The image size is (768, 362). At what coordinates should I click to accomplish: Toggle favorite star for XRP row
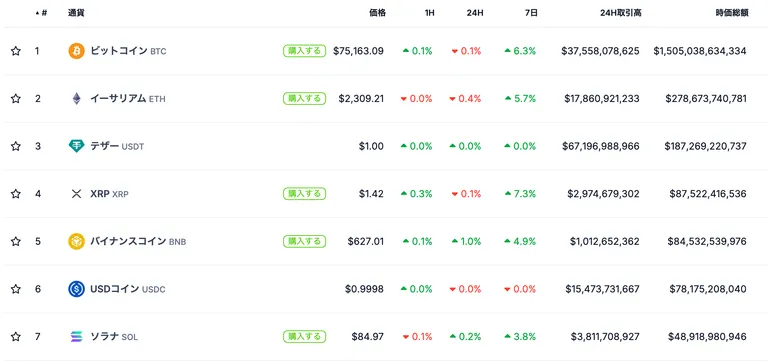(x=16, y=194)
